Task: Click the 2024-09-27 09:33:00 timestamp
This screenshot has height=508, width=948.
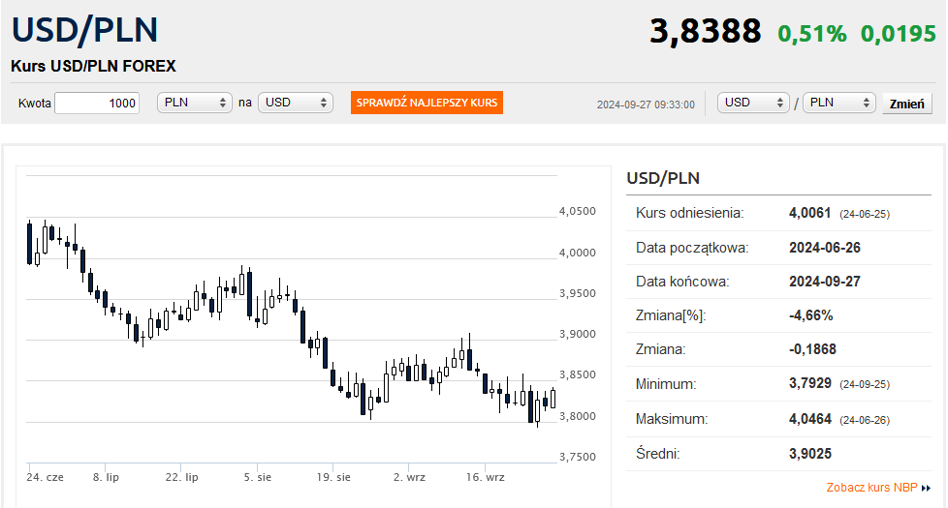Action: [645, 104]
